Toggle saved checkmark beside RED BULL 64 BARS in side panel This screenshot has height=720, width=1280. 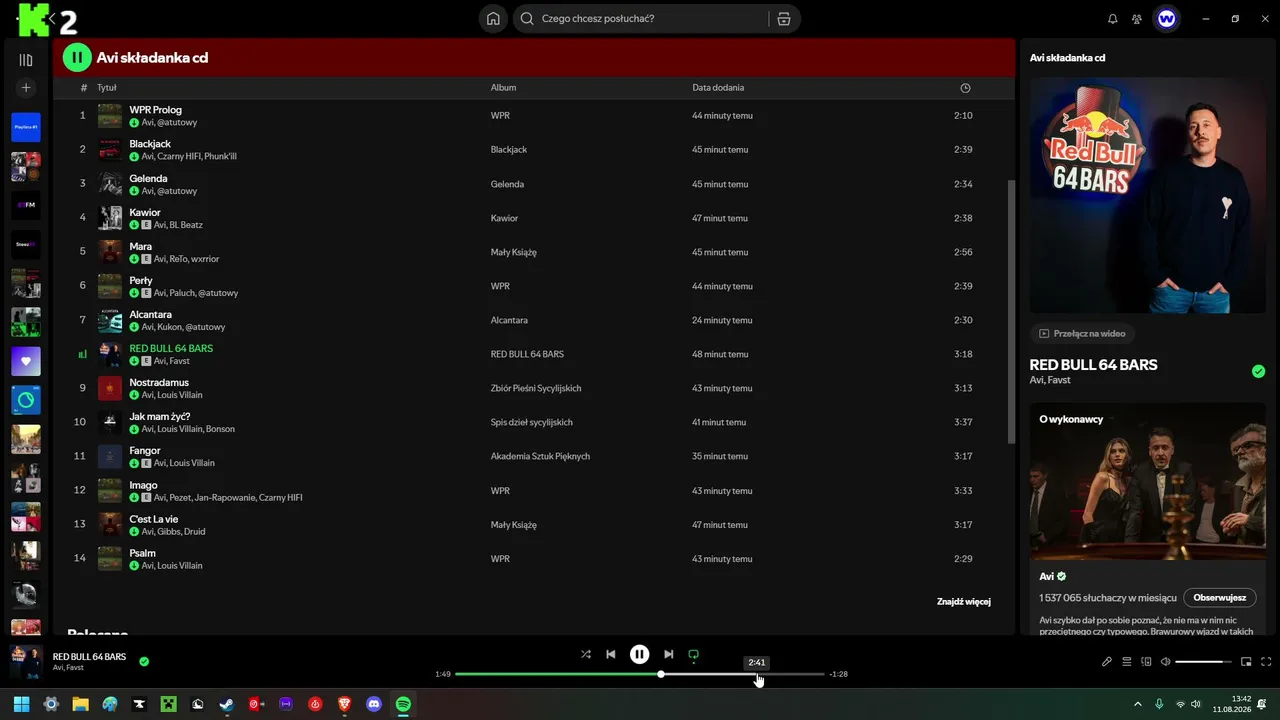pyautogui.click(x=1258, y=371)
